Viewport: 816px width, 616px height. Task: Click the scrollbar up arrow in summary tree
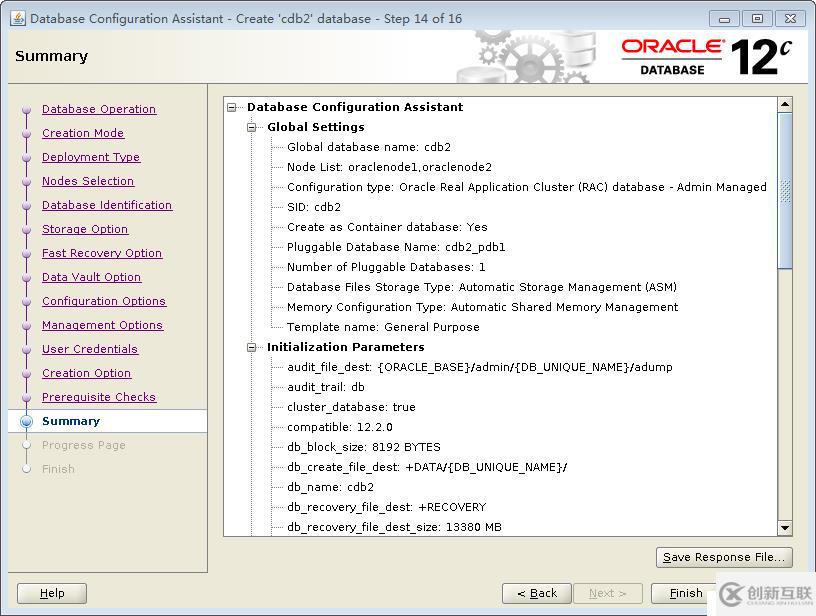785,105
